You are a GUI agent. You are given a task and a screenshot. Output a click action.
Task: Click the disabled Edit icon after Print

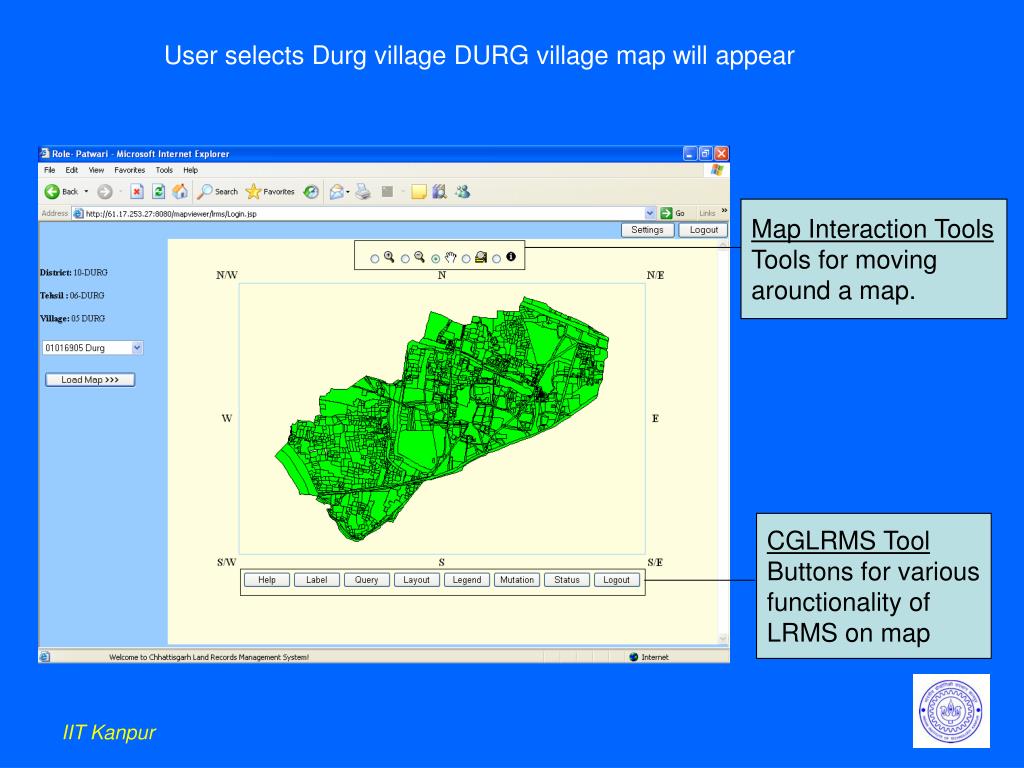[387, 191]
